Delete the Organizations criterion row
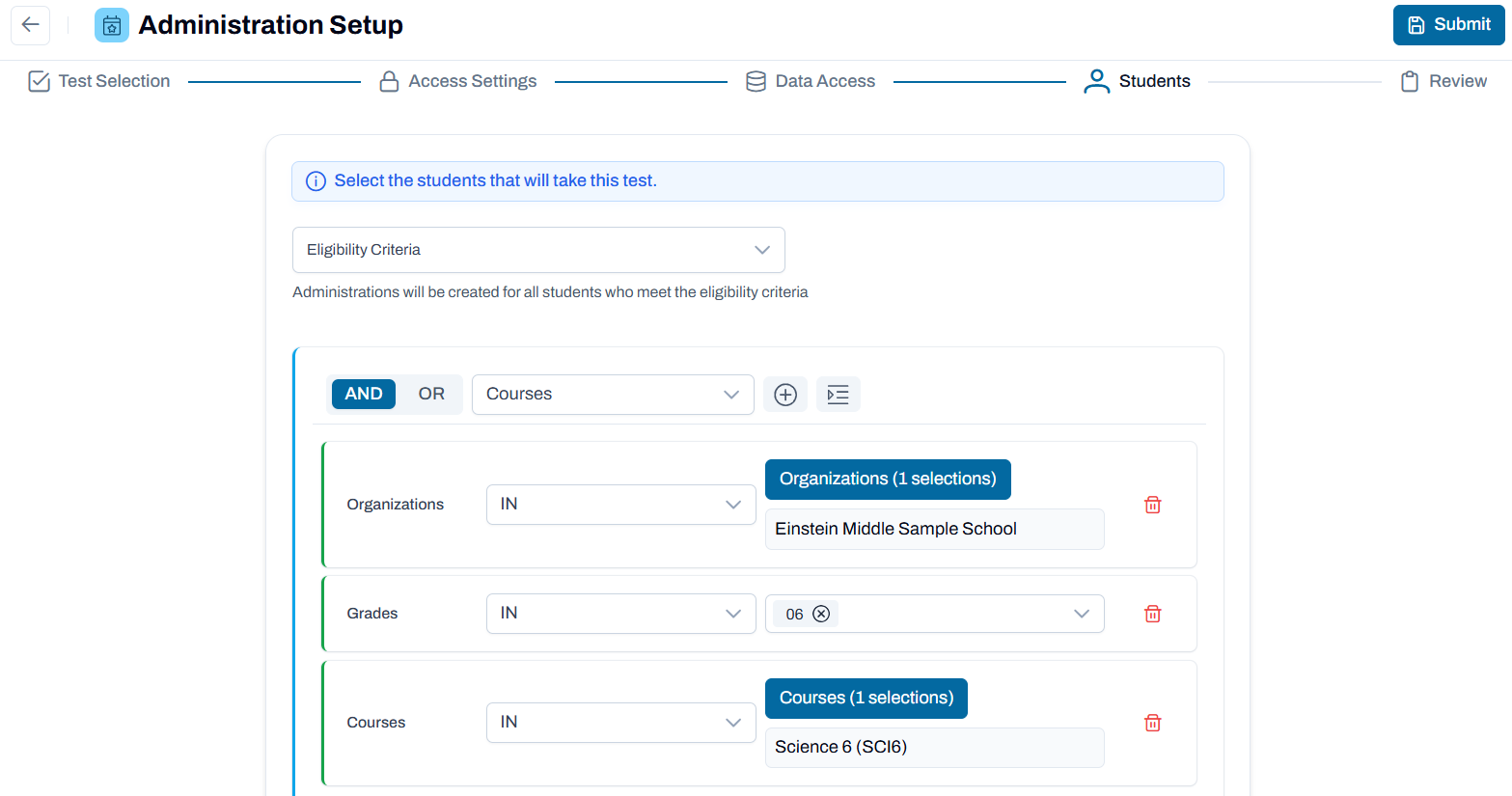1512x796 pixels. coord(1152,505)
